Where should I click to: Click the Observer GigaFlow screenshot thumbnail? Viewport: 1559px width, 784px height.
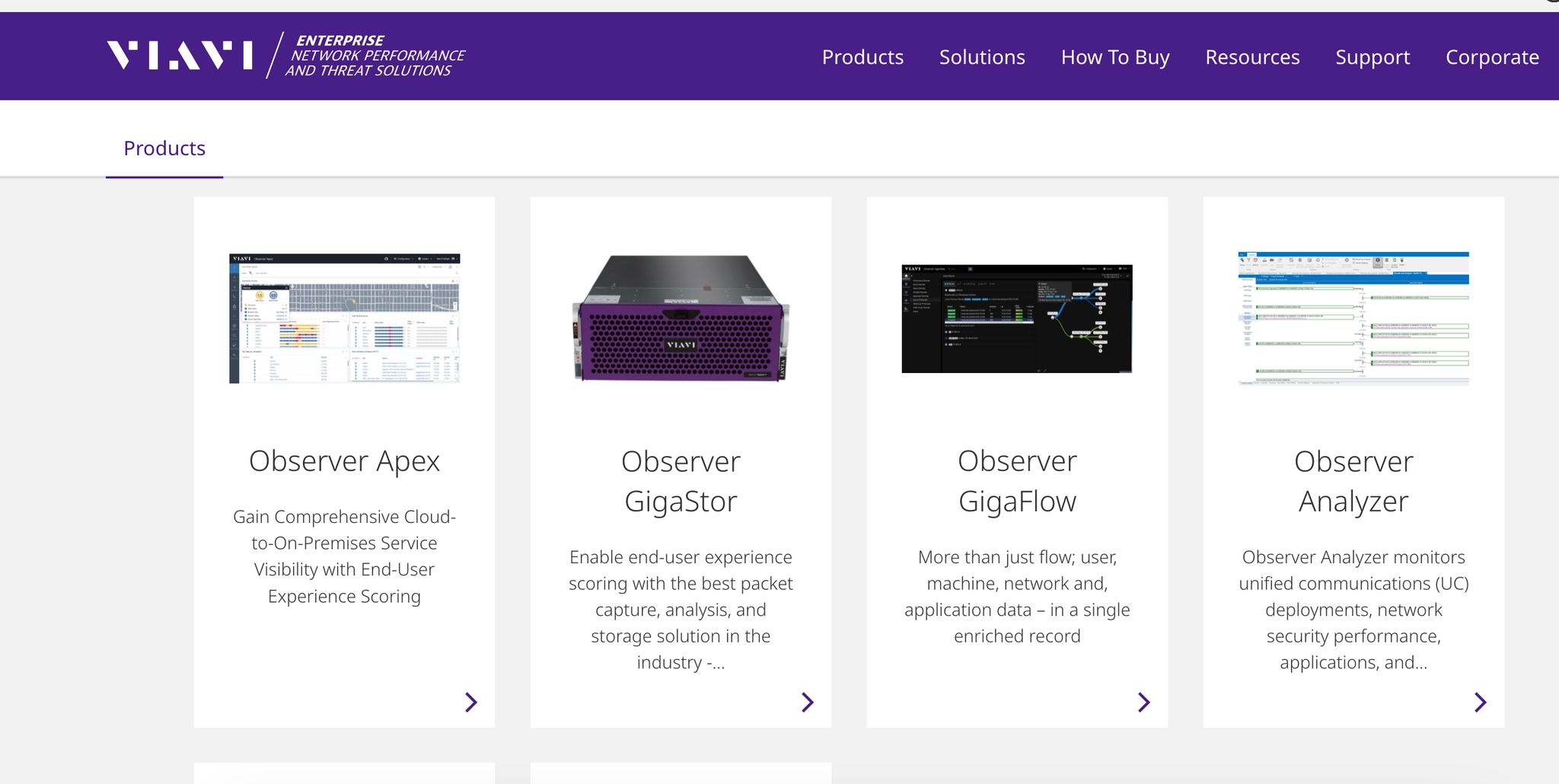tap(1017, 319)
